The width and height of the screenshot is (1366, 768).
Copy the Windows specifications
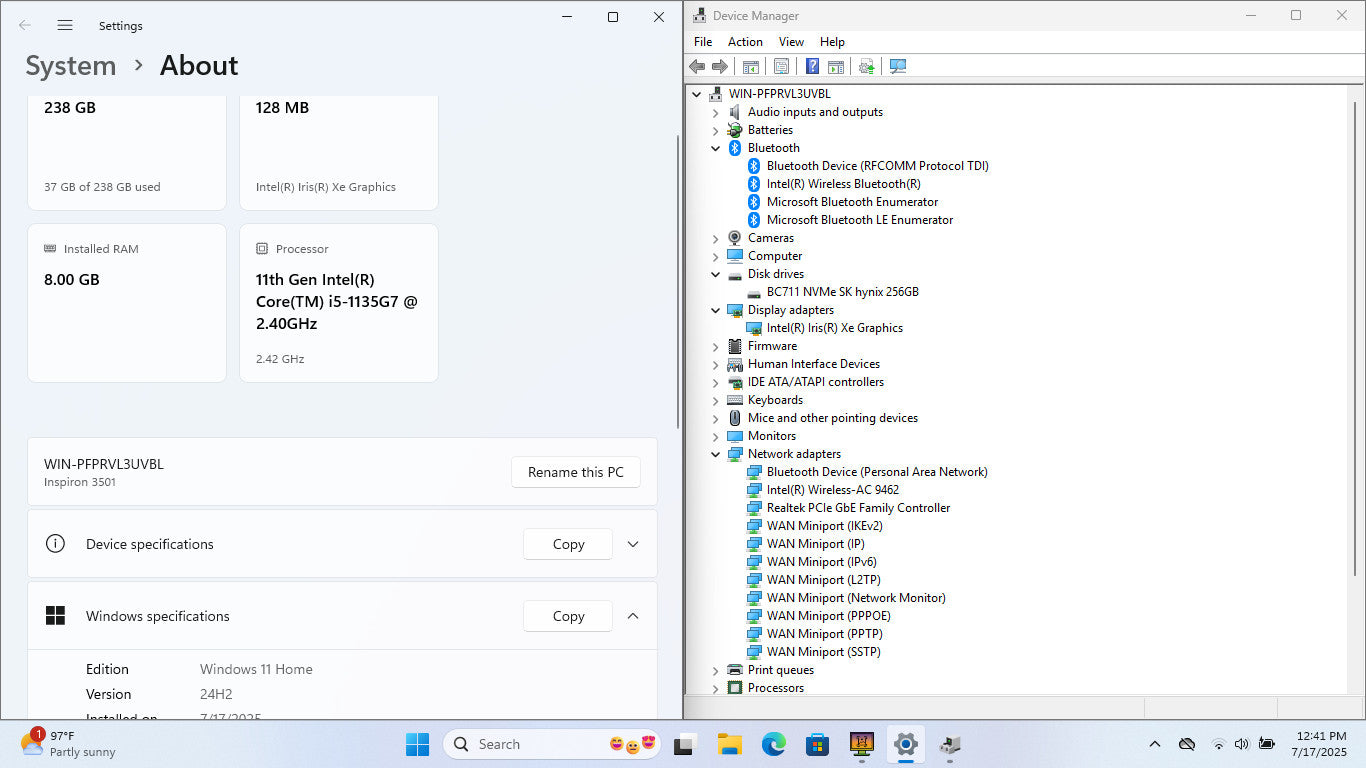pyautogui.click(x=568, y=616)
